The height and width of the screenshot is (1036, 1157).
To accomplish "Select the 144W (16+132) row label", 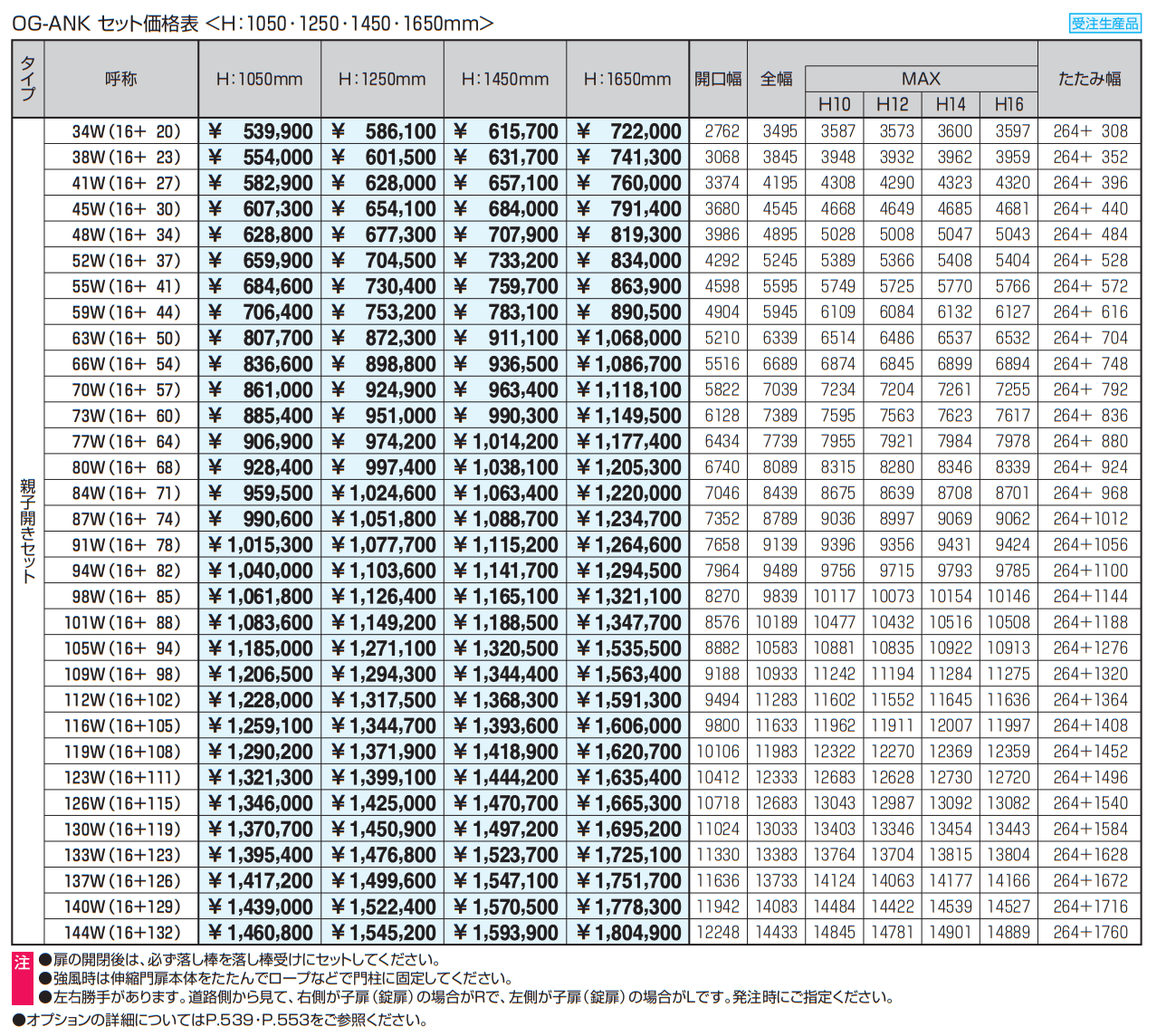I will click(122, 933).
